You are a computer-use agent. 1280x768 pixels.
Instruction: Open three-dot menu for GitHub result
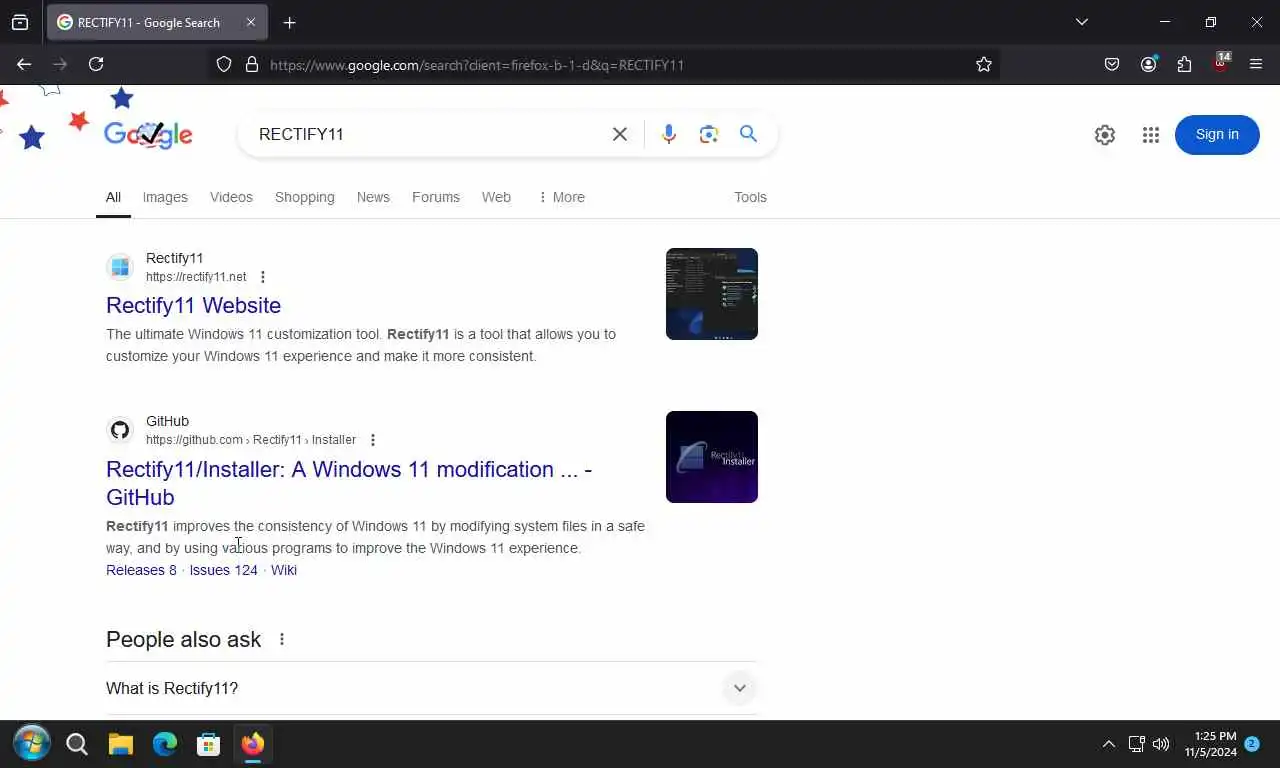point(373,440)
